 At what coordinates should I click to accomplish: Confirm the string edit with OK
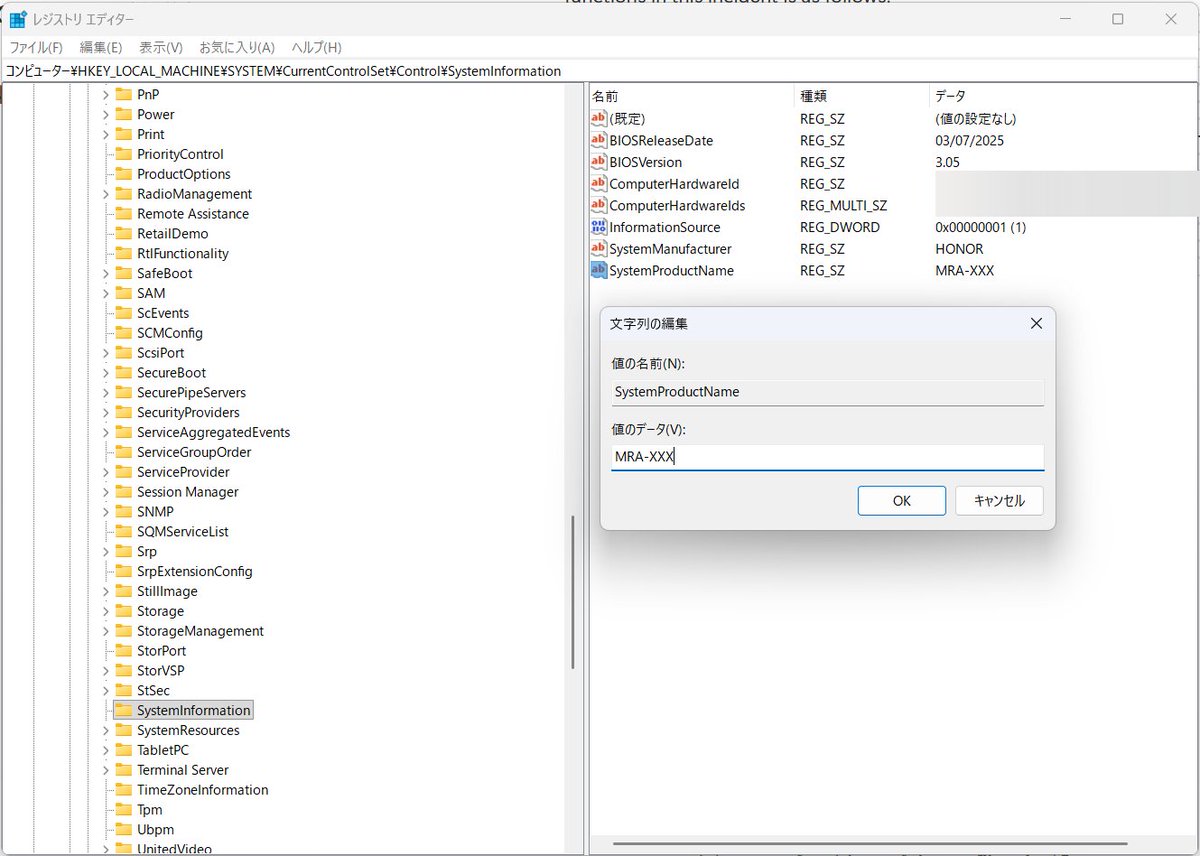point(902,501)
